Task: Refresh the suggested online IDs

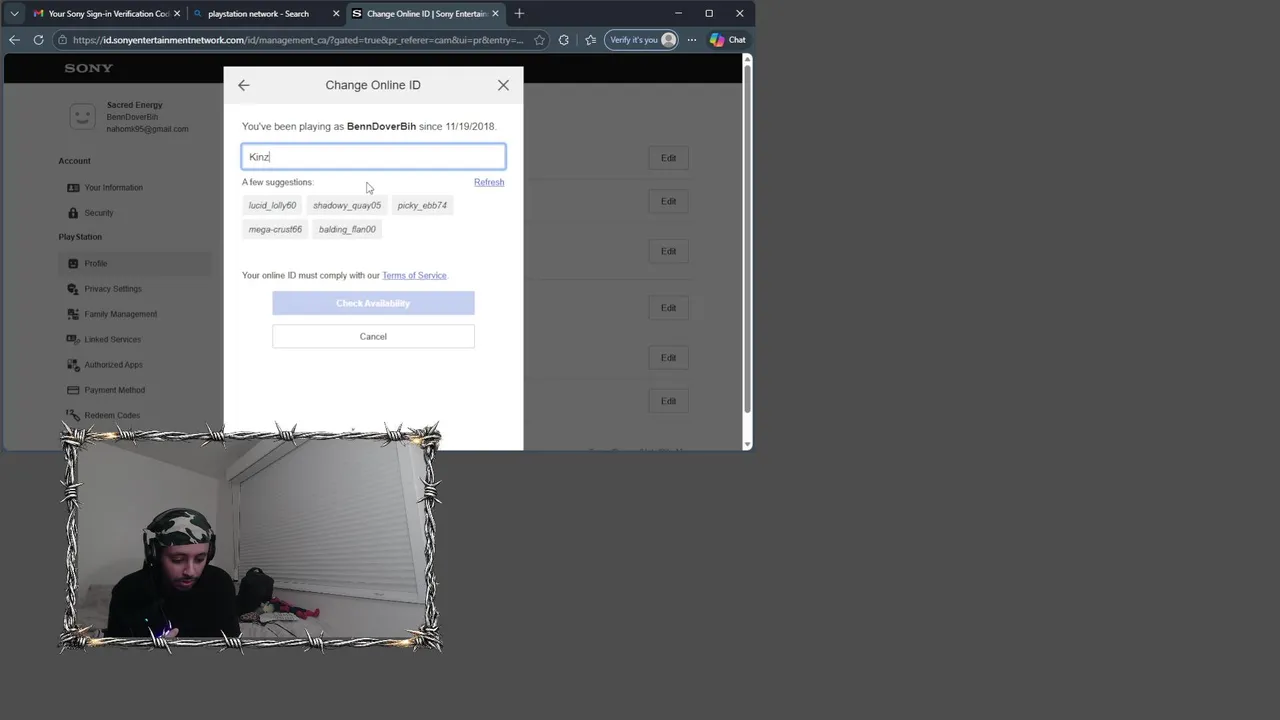Action: coord(489,182)
